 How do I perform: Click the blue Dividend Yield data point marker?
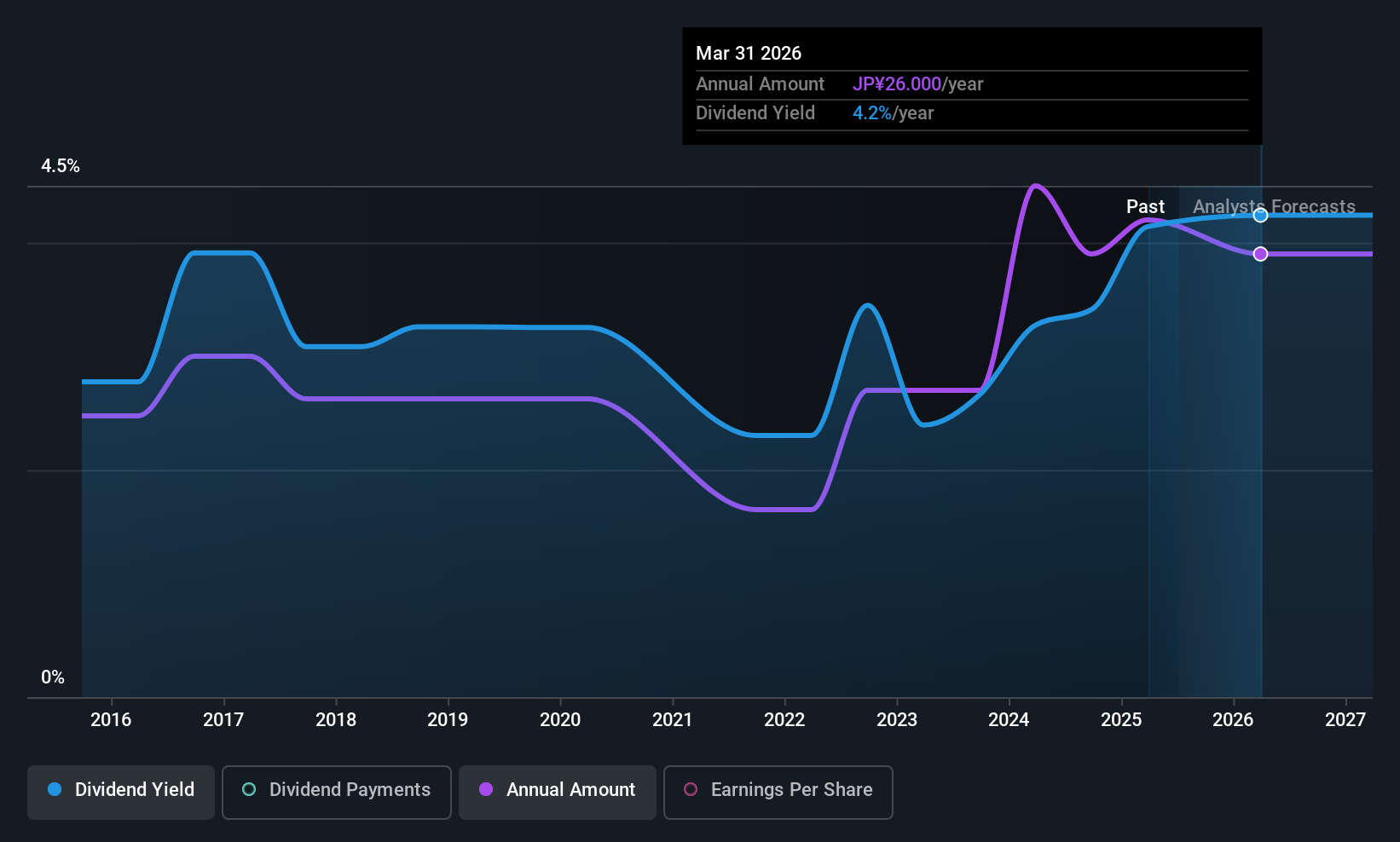coord(1260,216)
